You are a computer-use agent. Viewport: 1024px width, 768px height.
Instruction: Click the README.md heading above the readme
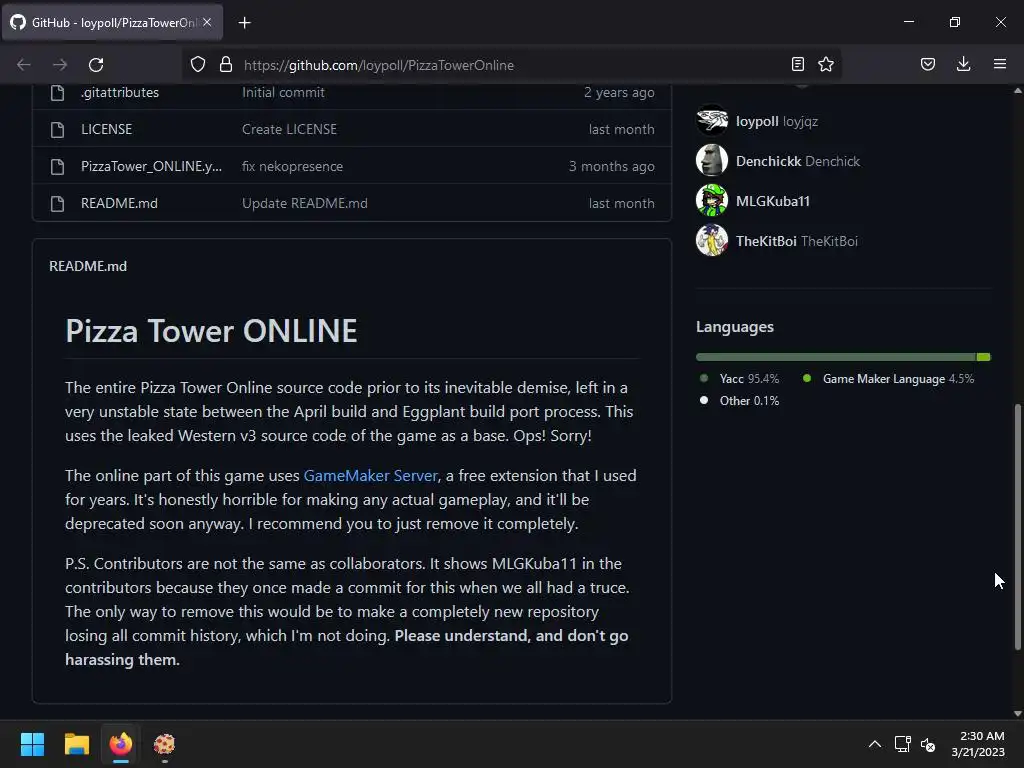88,266
